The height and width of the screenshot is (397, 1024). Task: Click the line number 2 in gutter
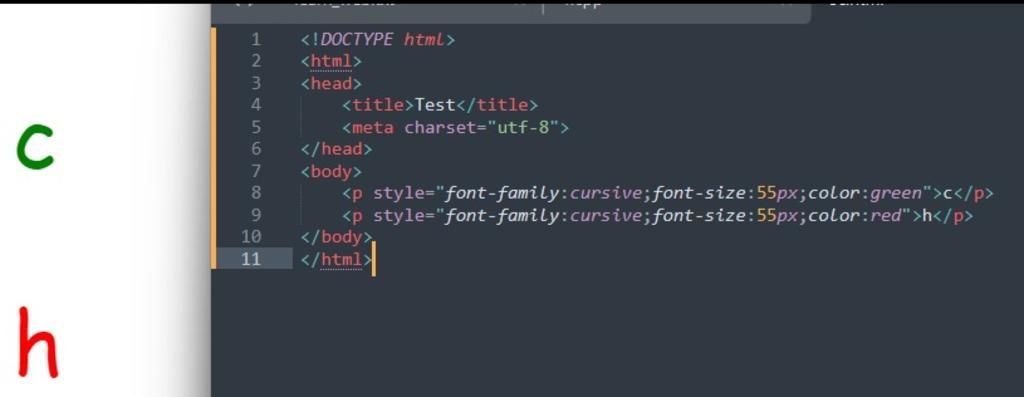255,61
